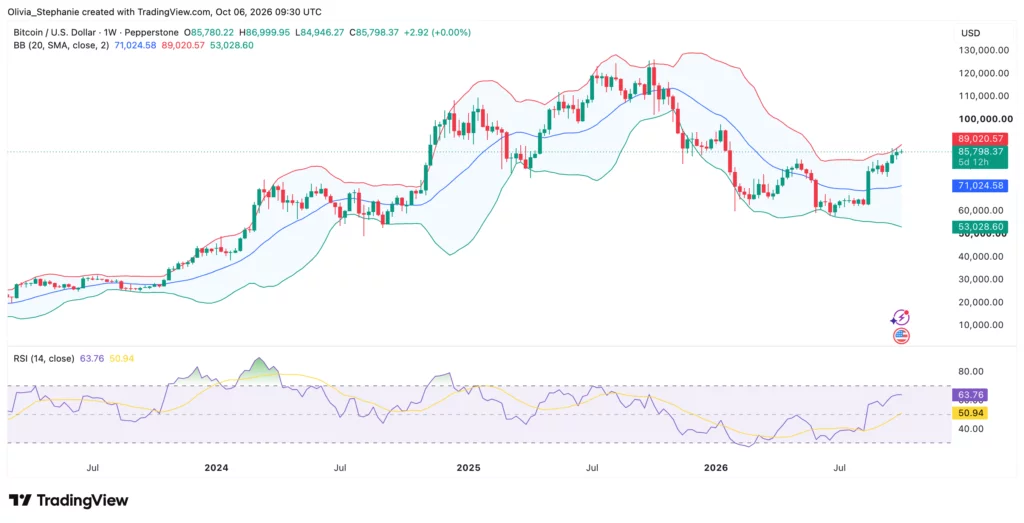Image resolution: width=1024 pixels, height=523 pixels.
Task: Click the 60,000.00 price axis label
Action: 980,210
